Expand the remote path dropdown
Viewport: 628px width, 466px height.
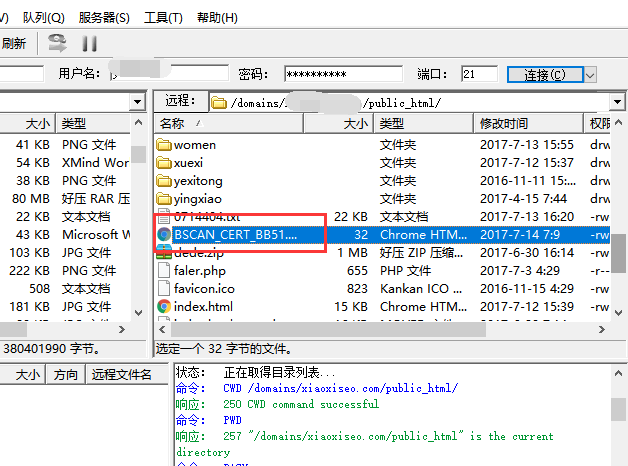[618, 102]
